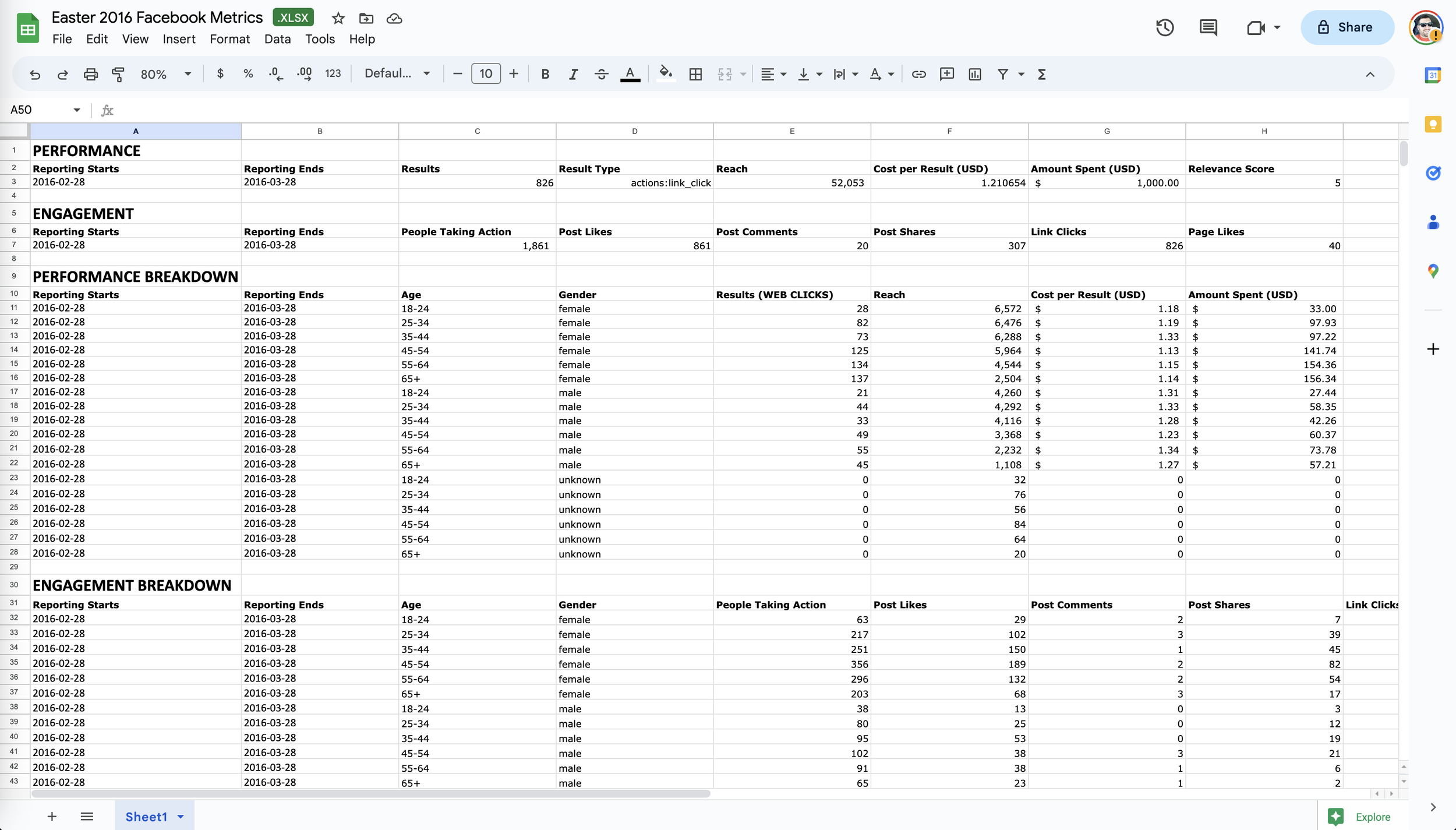The image size is (1456, 830).
Task: Open the Data menu
Action: point(277,39)
